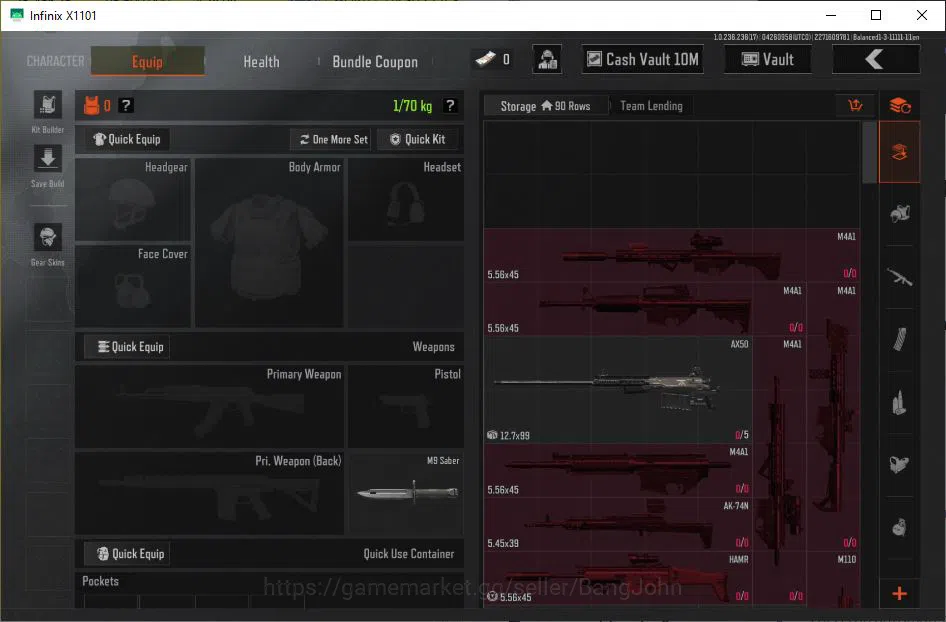
Task: Click the storage sort basket icon
Action: tap(856, 106)
